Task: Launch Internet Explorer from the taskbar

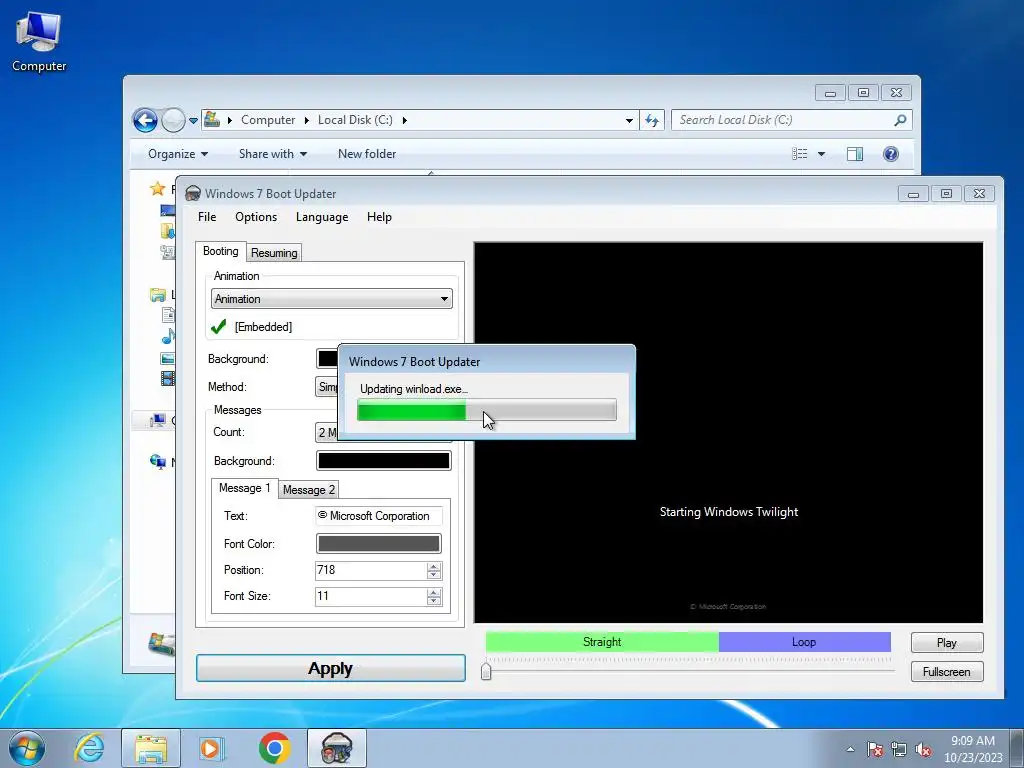Action: tap(89, 748)
